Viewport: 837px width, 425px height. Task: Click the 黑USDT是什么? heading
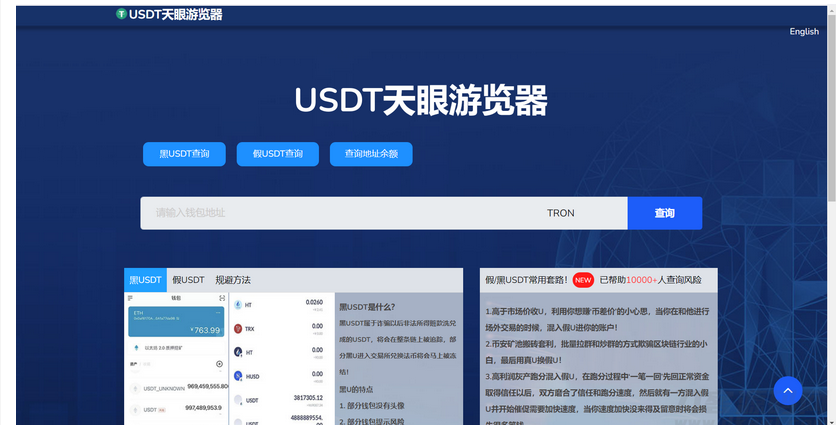367,307
